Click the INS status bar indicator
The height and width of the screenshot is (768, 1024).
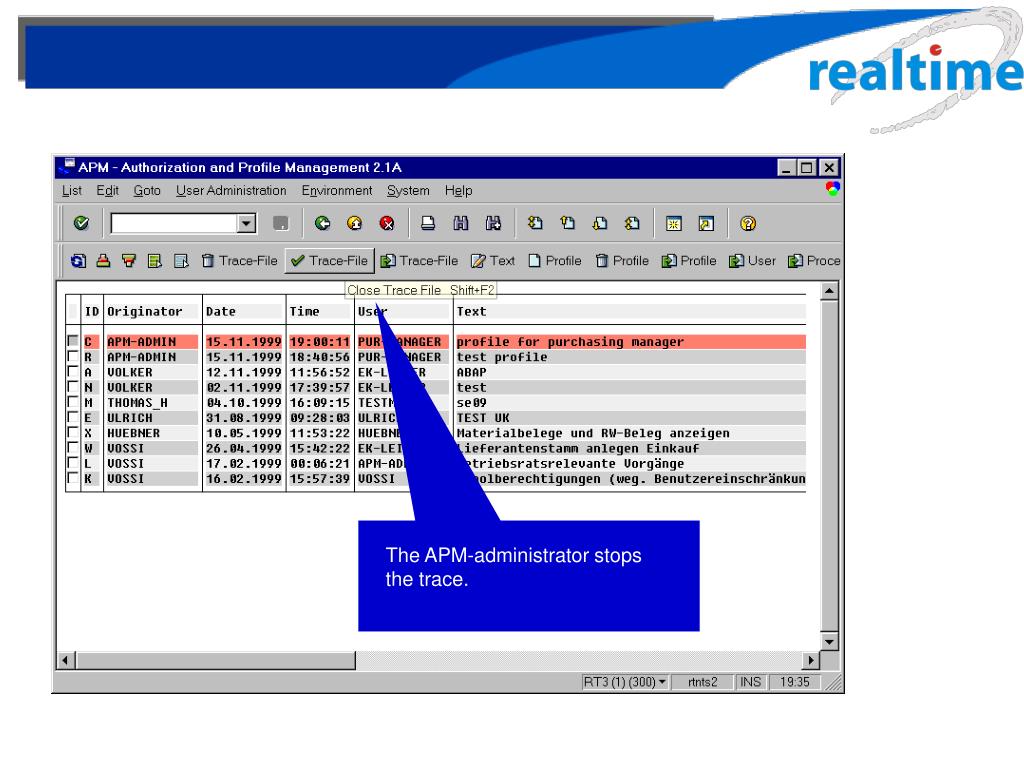(x=750, y=682)
